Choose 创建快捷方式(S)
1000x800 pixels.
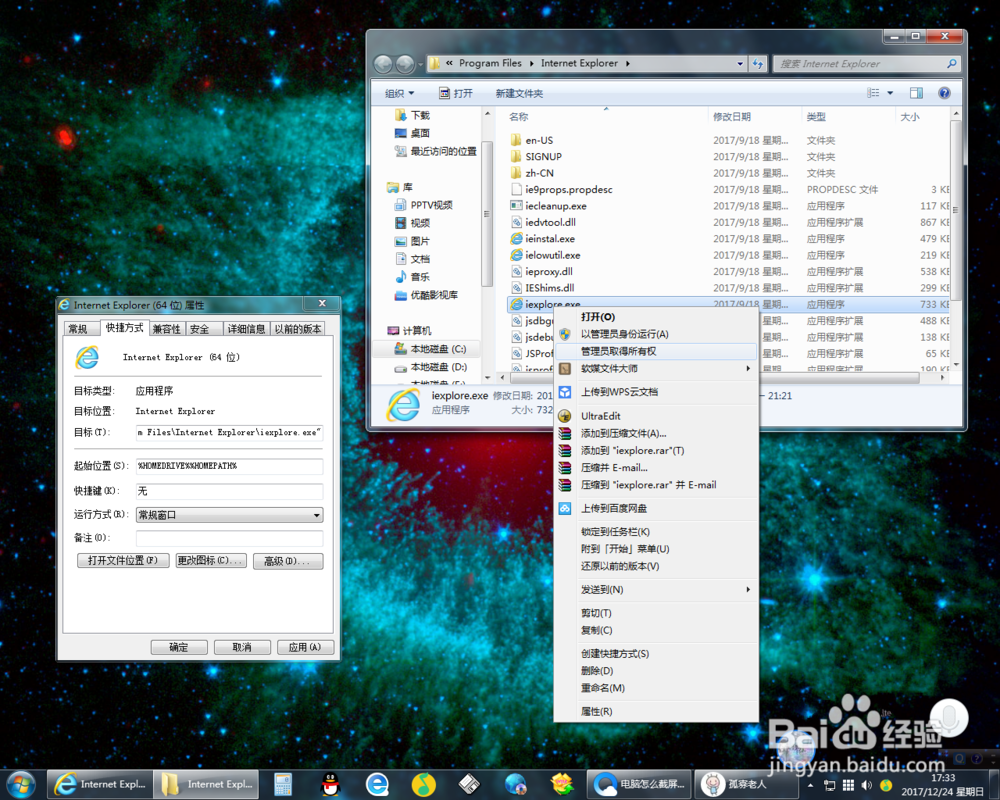[657, 653]
